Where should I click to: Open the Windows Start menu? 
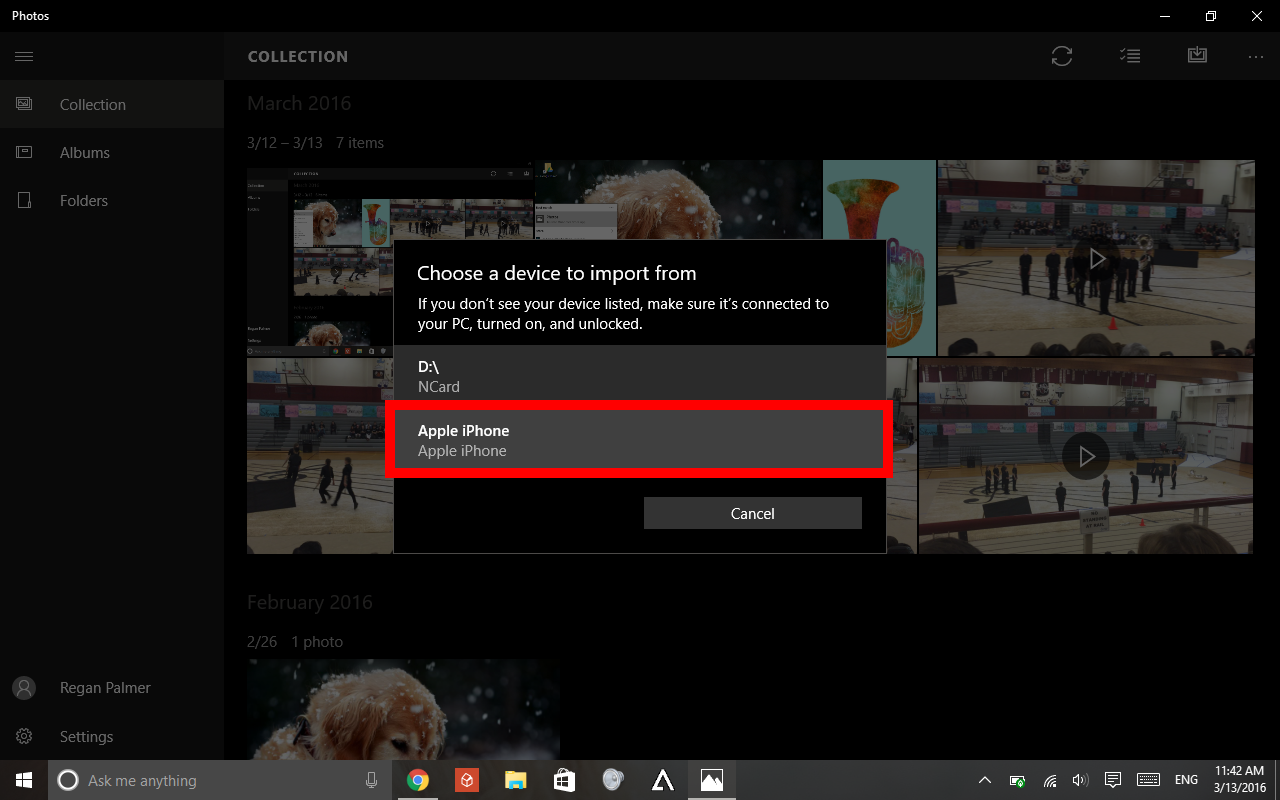(24, 780)
